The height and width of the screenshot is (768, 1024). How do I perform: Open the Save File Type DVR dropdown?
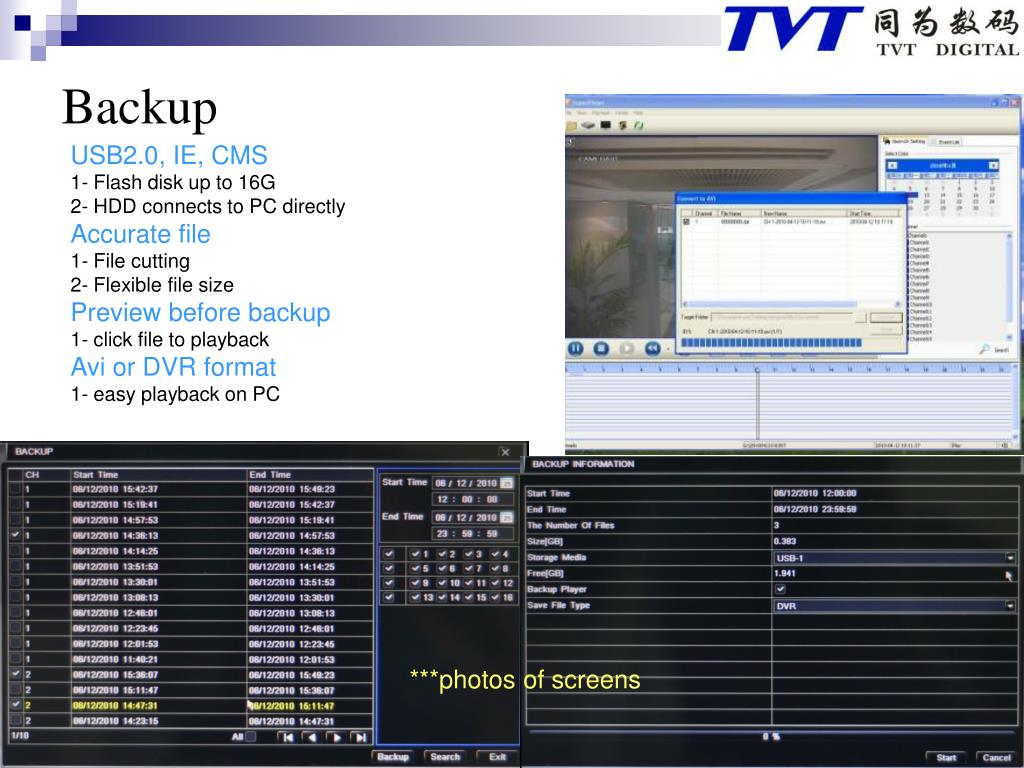pos(1010,606)
